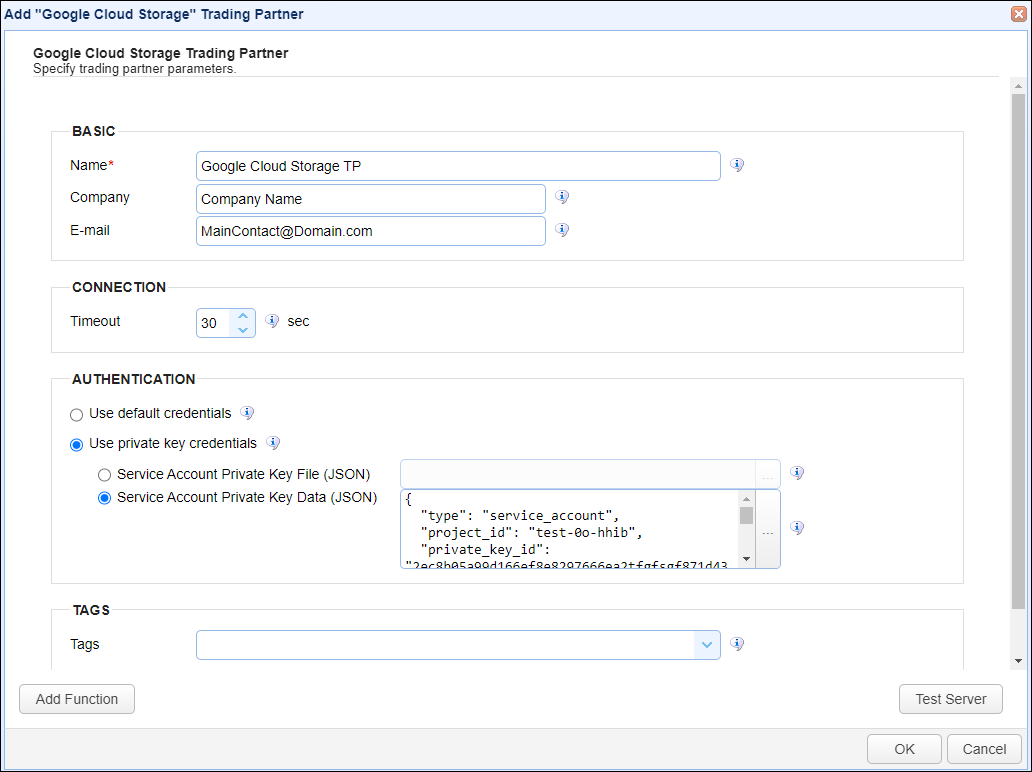
Task: Show info for Use private key credentials
Action: coord(273,443)
